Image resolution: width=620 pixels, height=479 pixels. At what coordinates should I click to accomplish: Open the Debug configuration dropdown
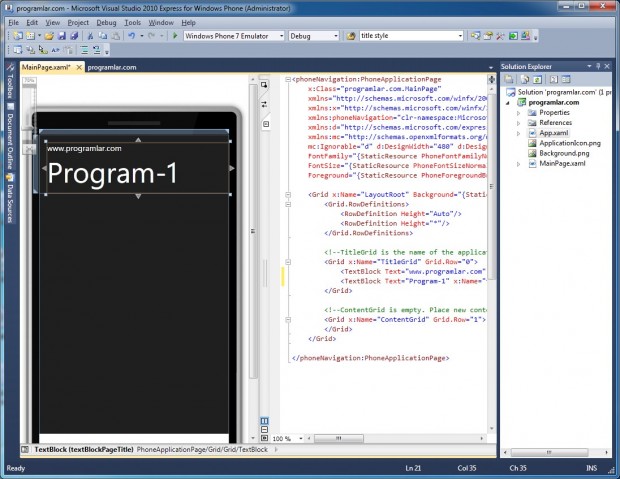[x=336, y=36]
